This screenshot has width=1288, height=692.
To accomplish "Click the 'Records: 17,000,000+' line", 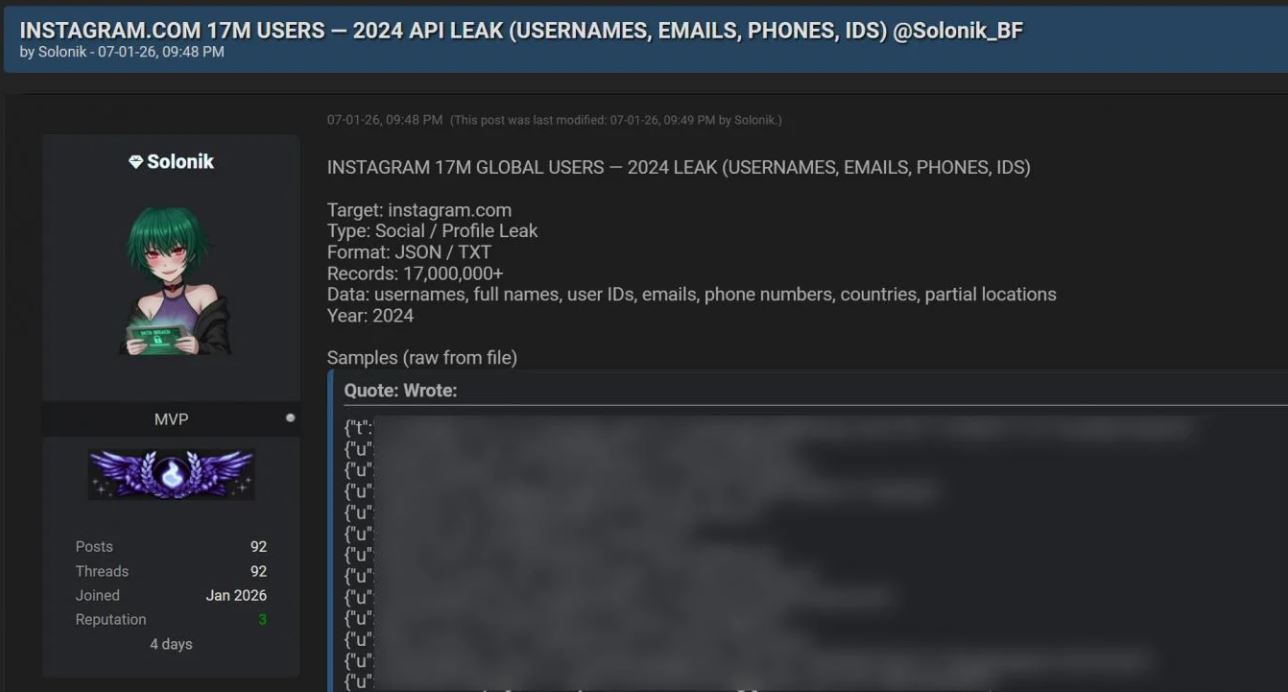I will [x=415, y=273].
